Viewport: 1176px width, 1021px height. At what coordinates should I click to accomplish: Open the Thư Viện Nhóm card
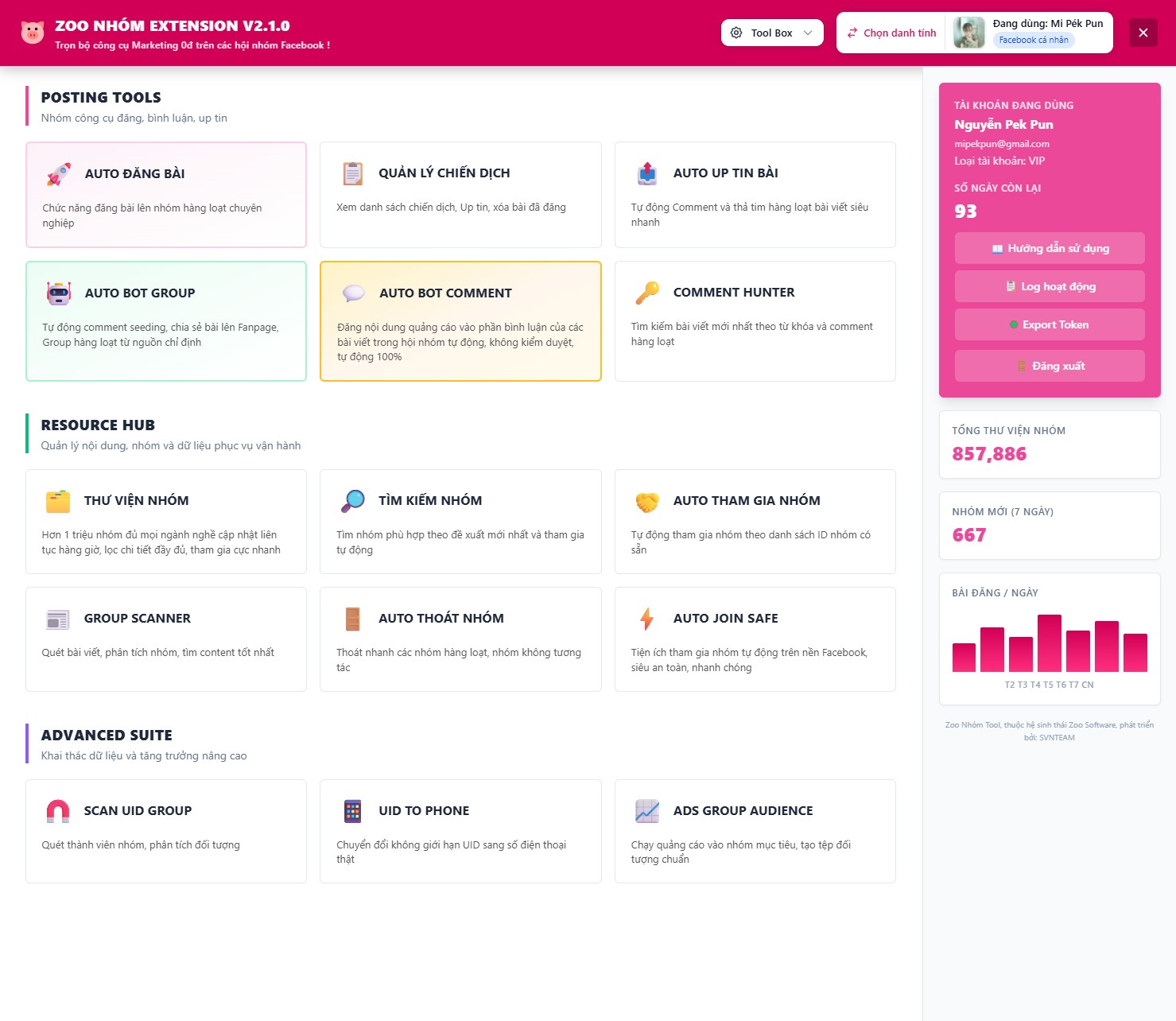(166, 522)
